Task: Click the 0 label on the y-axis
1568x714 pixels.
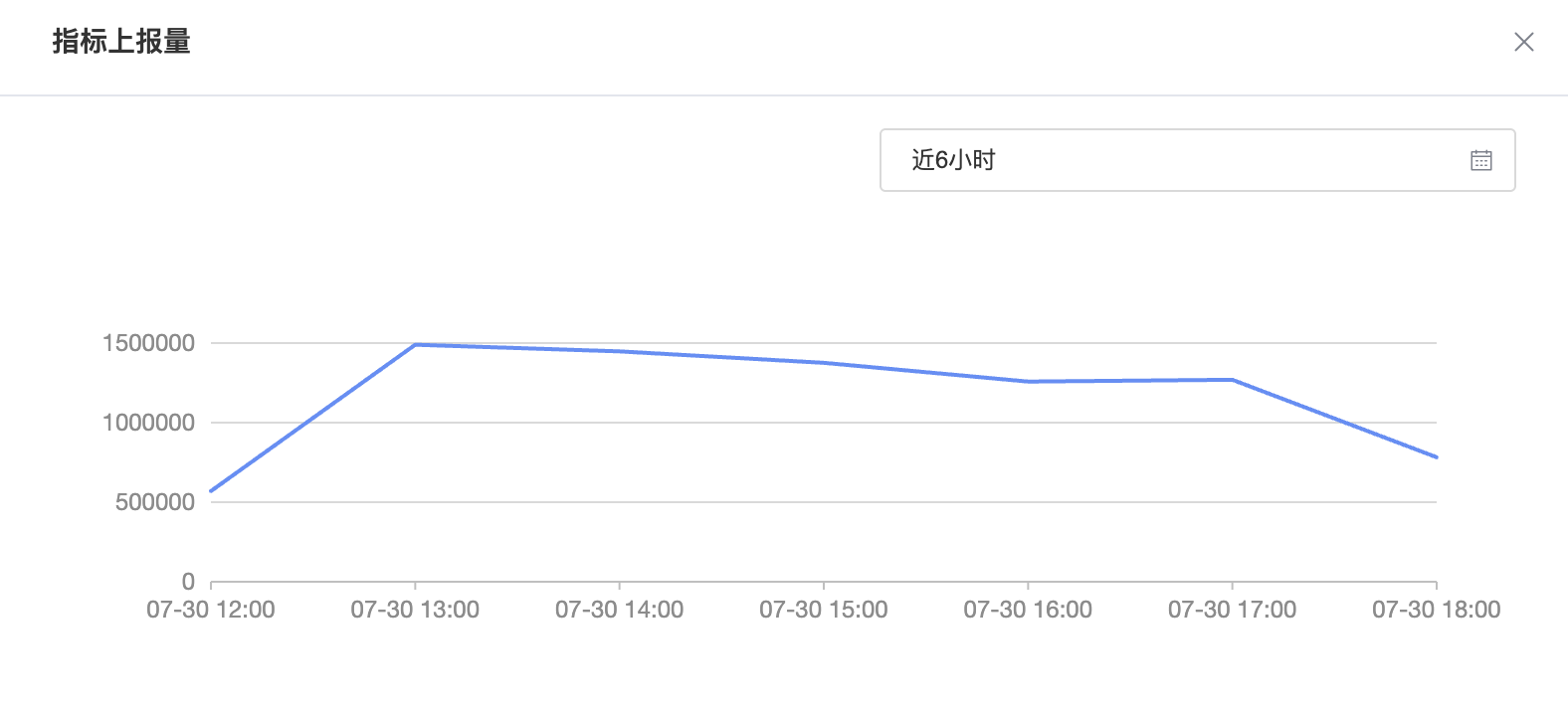Action: pos(188,582)
